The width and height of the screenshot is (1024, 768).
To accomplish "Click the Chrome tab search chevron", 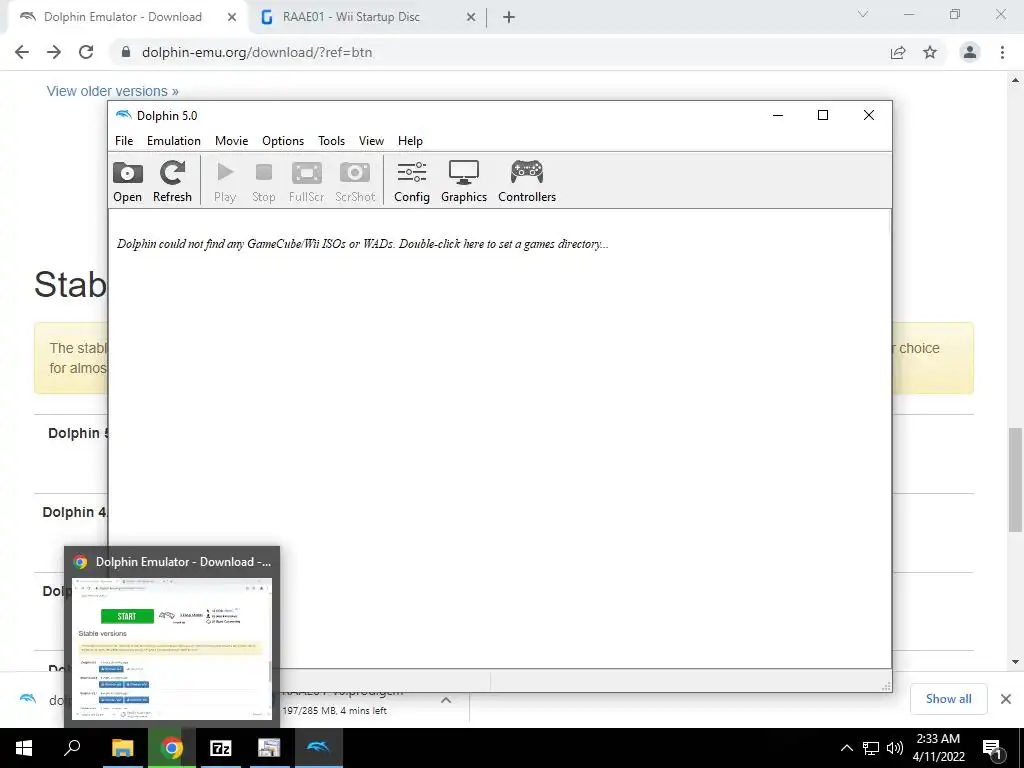I will (863, 14).
